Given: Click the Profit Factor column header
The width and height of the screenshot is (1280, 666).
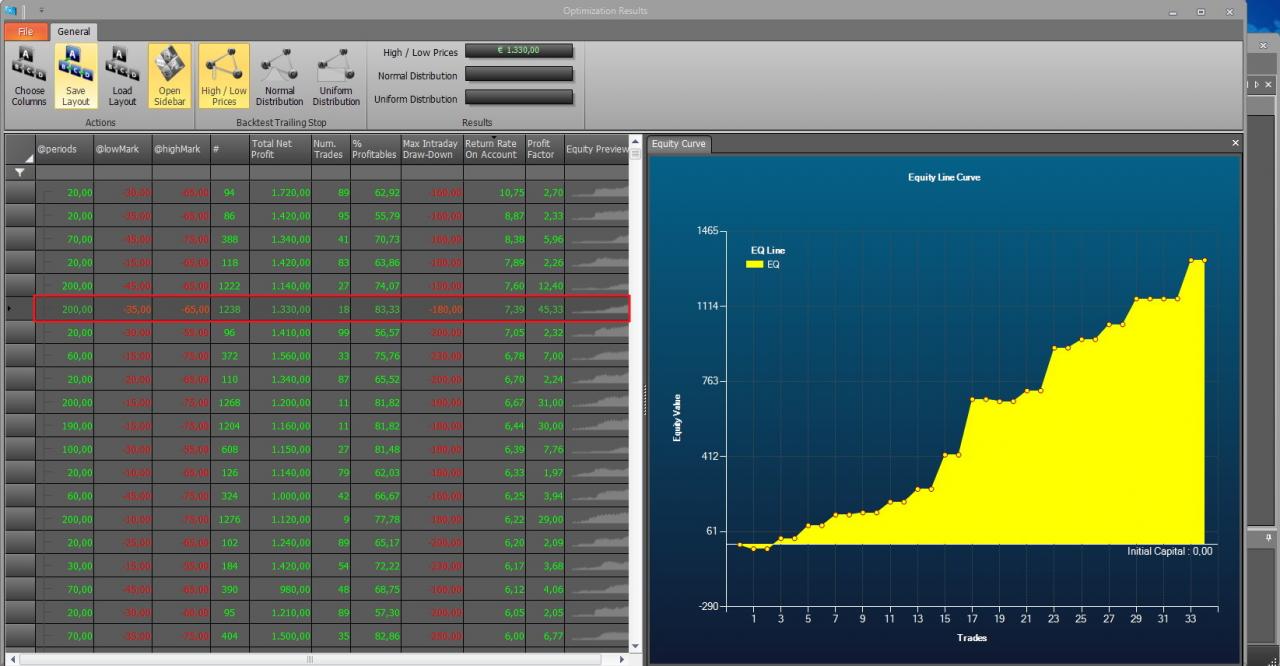Looking at the screenshot, I should (x=544, y=149).
